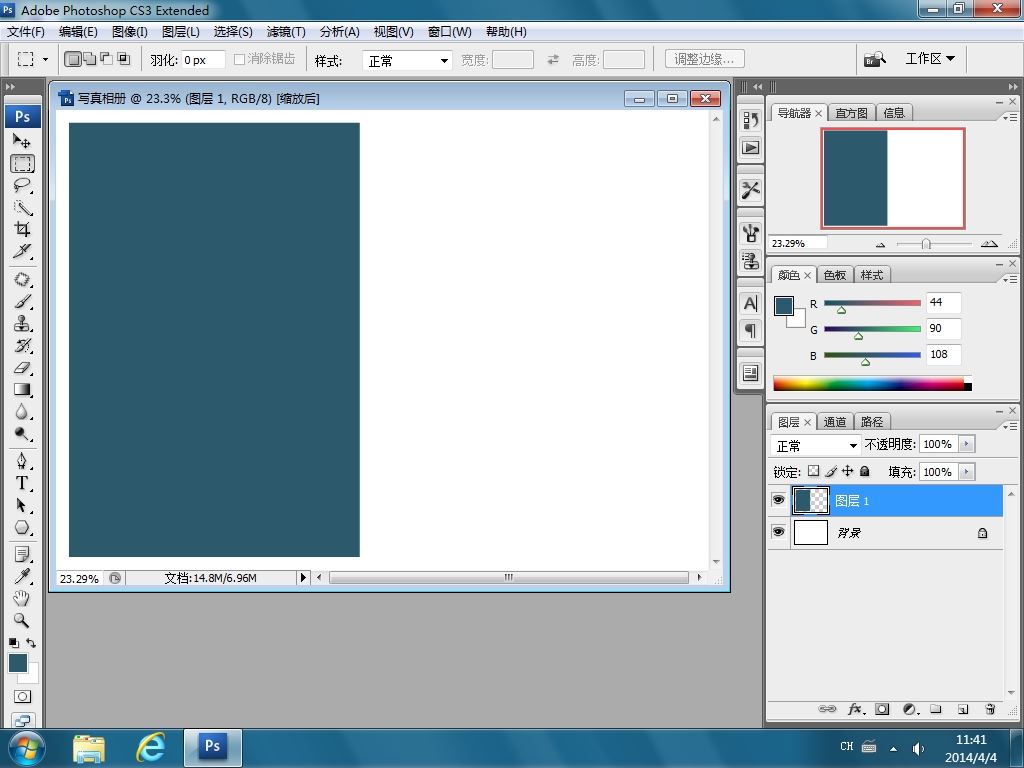This screenshot has height=768, width=1024.
Task: Choose the Hand tool
Action: 22,598
